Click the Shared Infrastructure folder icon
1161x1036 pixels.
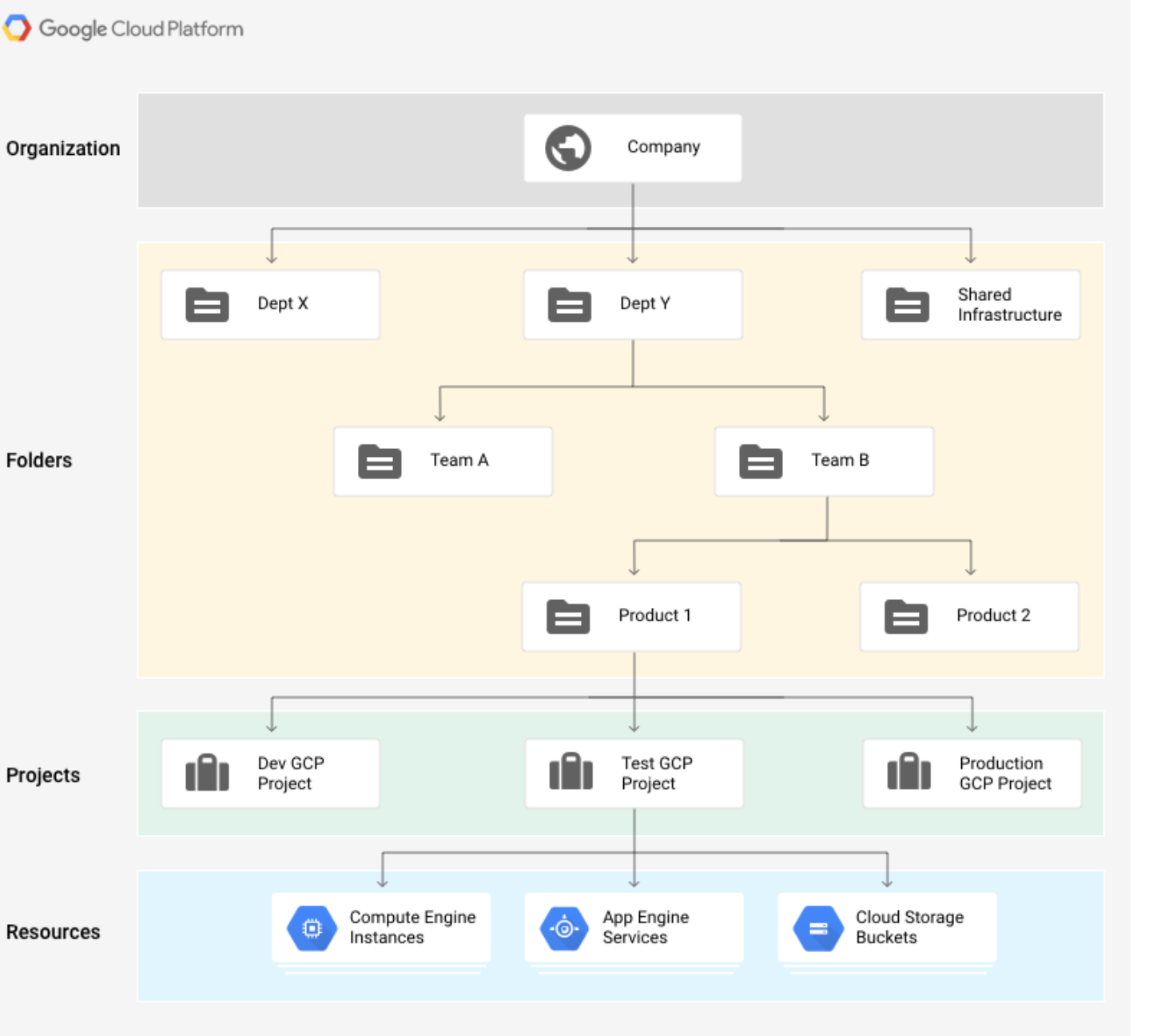(908, 304)
